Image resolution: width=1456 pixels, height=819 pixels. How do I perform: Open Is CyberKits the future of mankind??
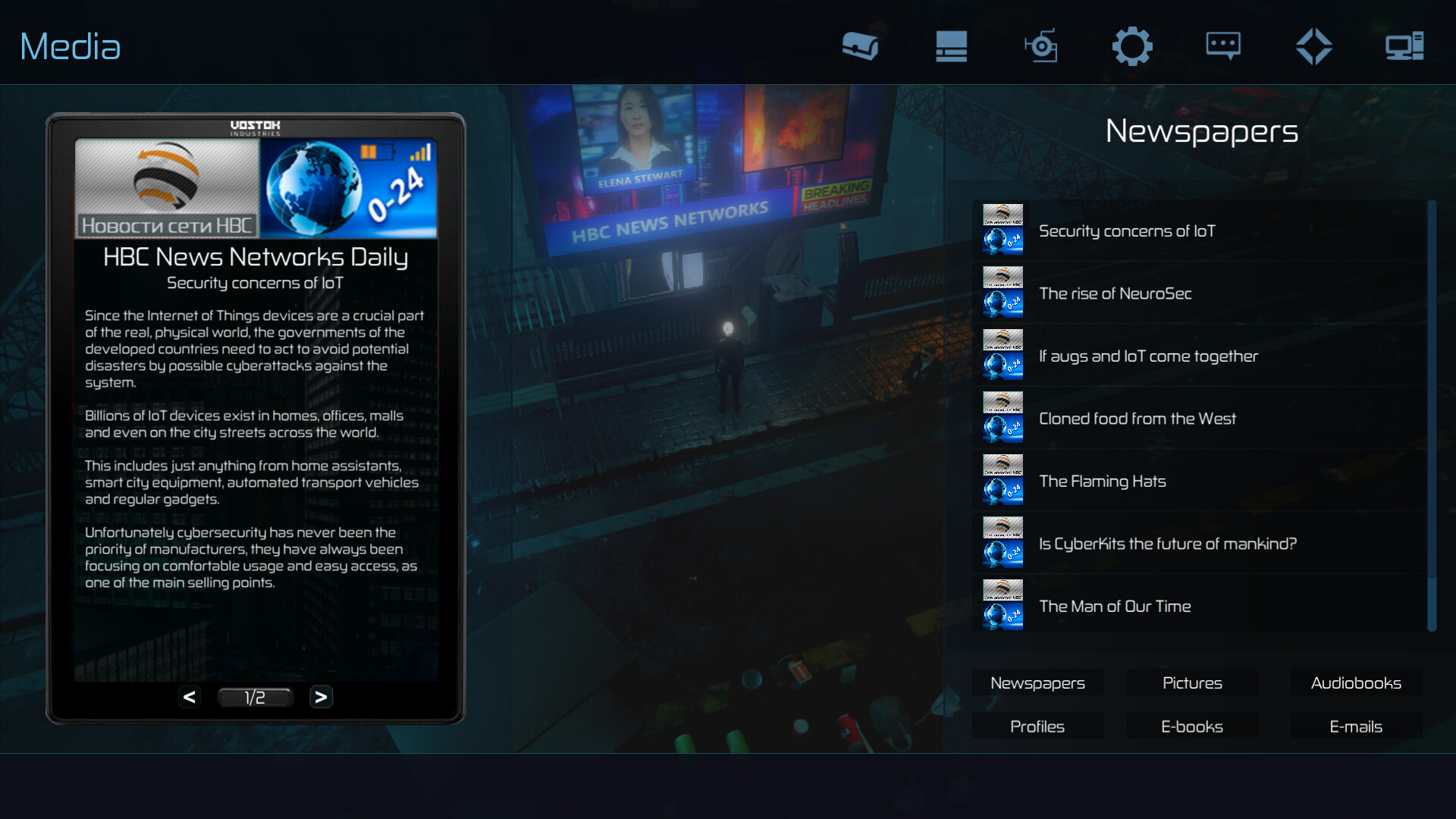(x=1168, y=543)
